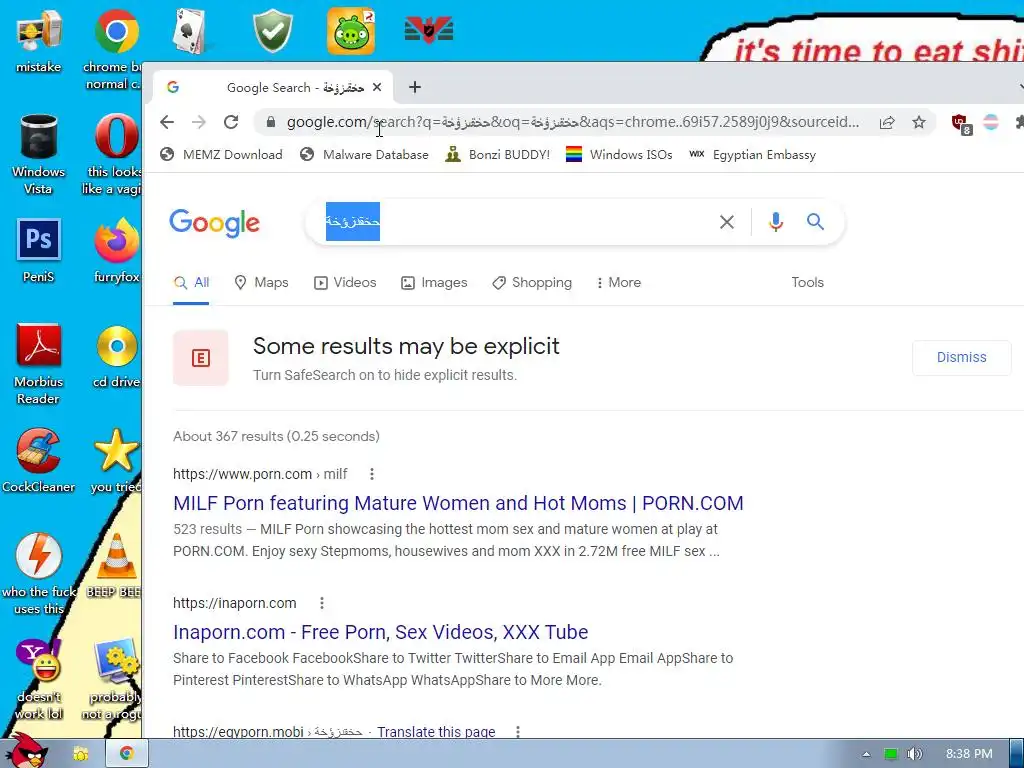The image size is (1024, 768).
Task: Reload the Google search page
Action: [x=231, y=122]
